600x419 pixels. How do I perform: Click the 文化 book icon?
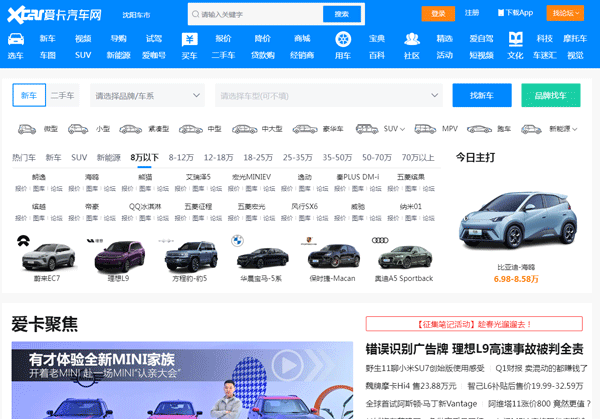pos(515,39)
